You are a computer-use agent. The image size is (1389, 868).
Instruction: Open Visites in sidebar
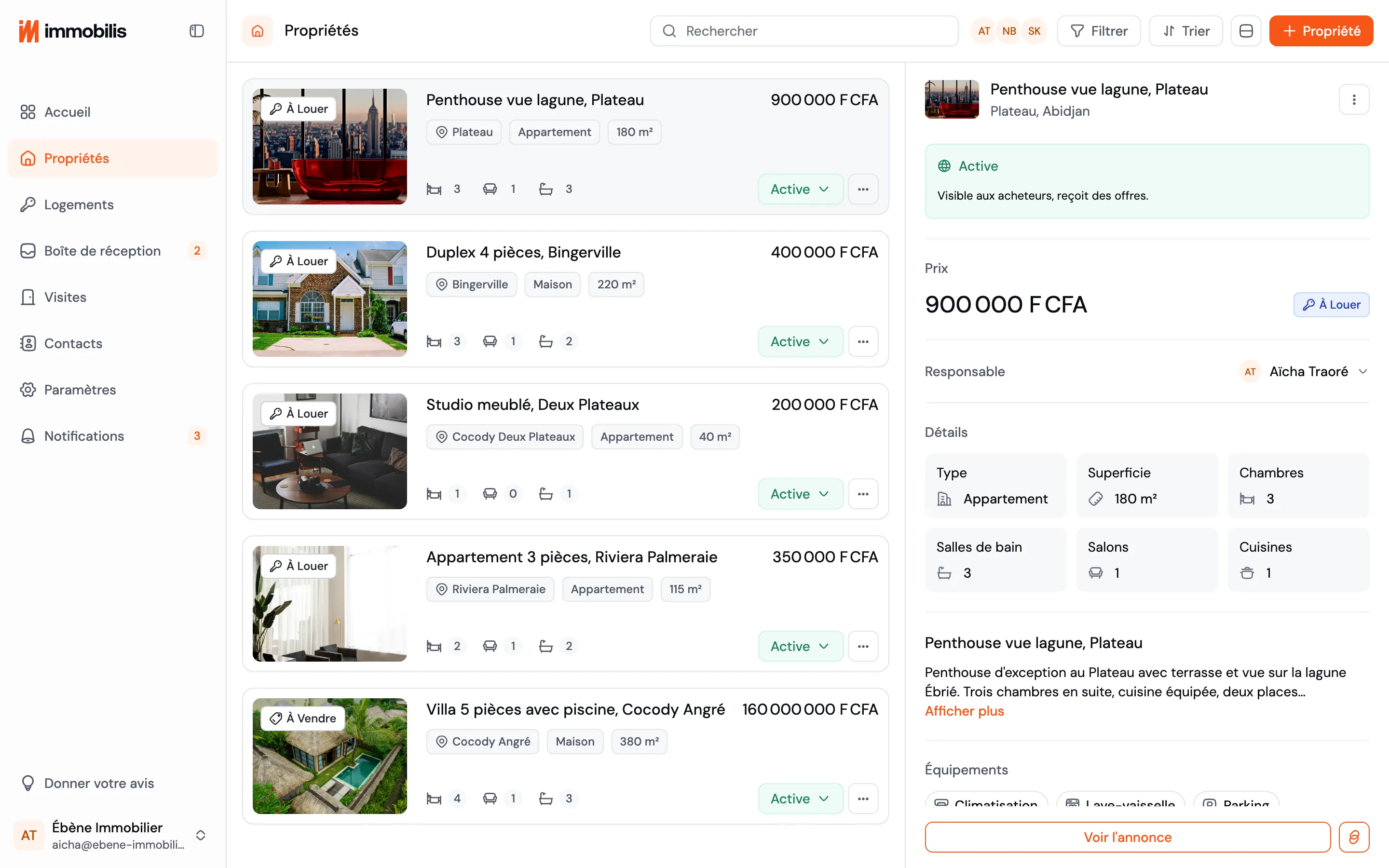pyautogui.click(x=112, y=298)
